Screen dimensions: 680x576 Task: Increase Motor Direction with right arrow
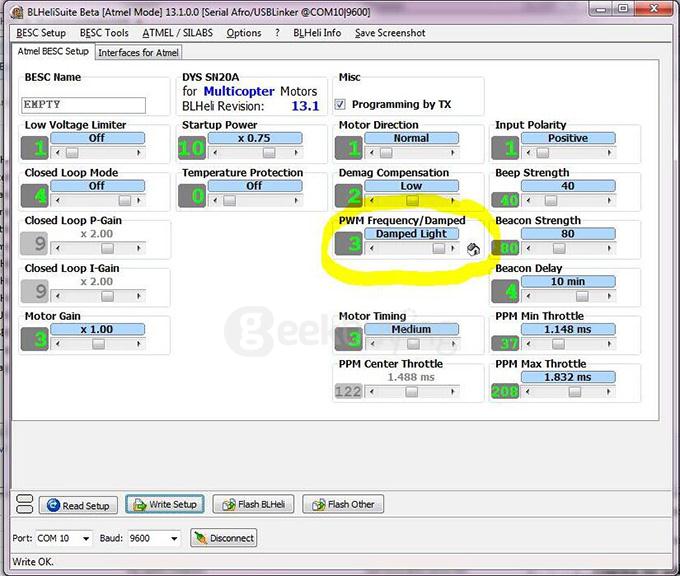click(453, 153)
